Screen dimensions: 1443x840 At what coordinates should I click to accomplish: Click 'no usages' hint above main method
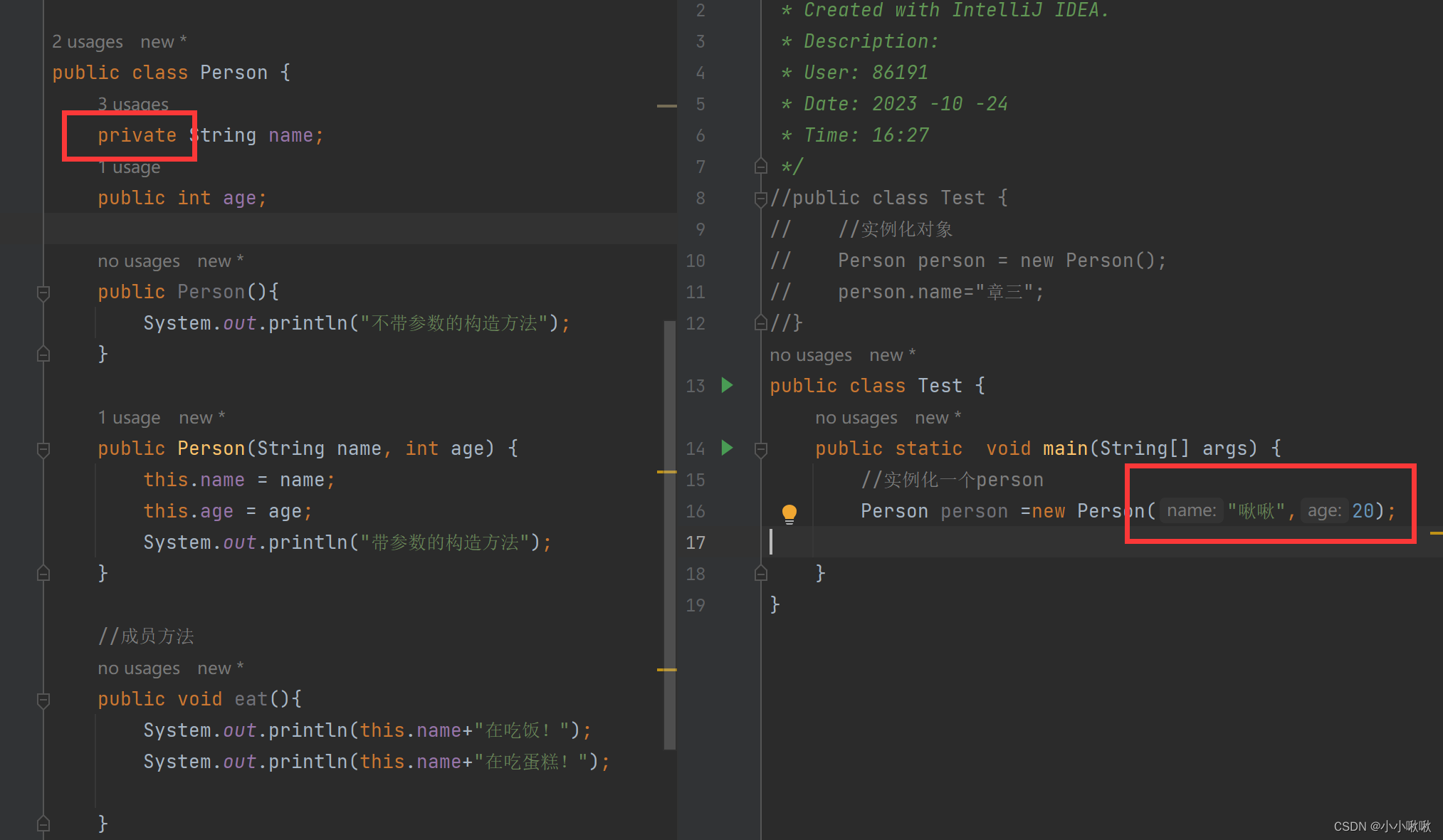856,418
